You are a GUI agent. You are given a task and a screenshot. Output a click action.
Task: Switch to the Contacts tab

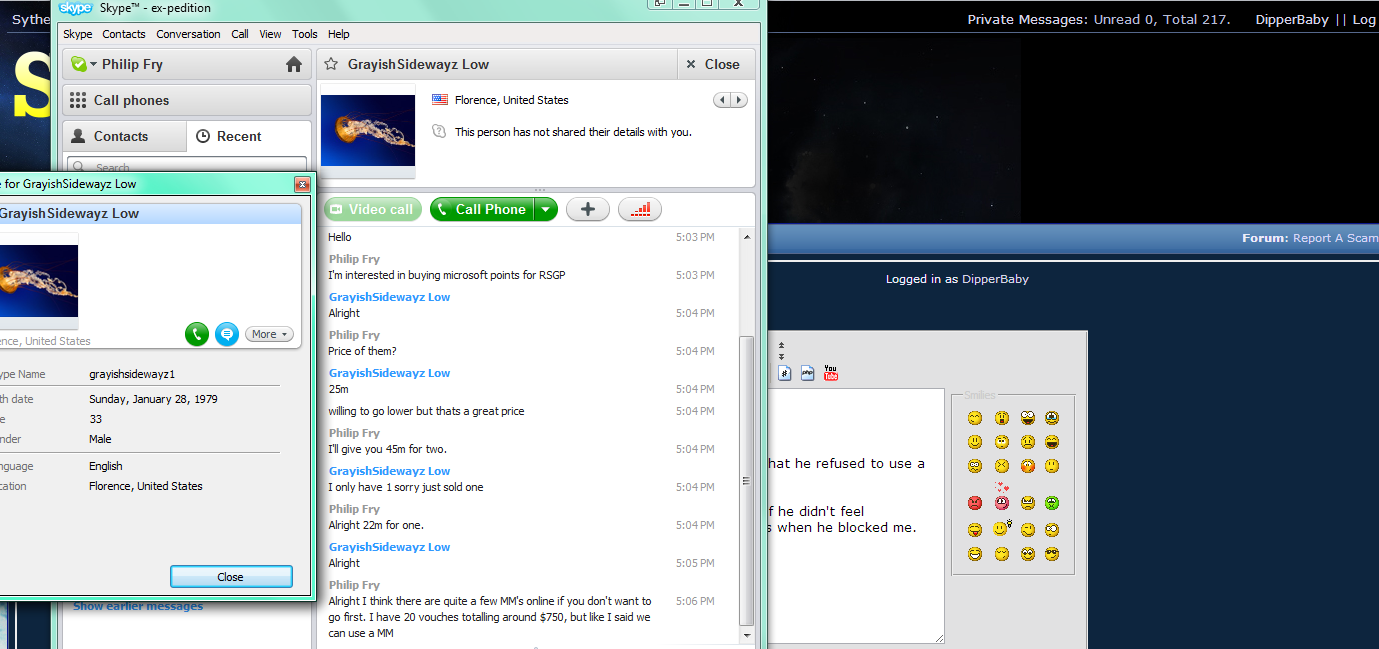click(124, 136)
